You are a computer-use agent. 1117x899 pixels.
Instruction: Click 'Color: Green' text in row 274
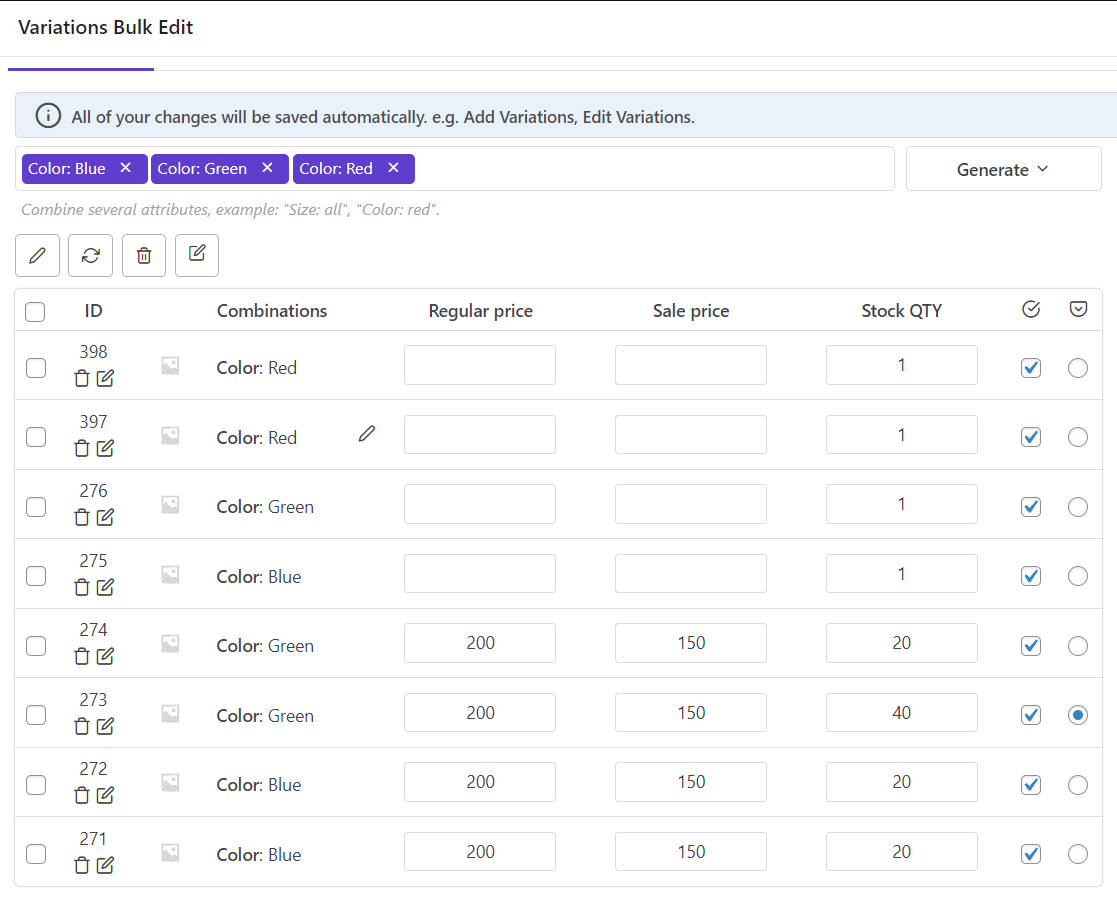pyautogui.click(x=265, y=646)
